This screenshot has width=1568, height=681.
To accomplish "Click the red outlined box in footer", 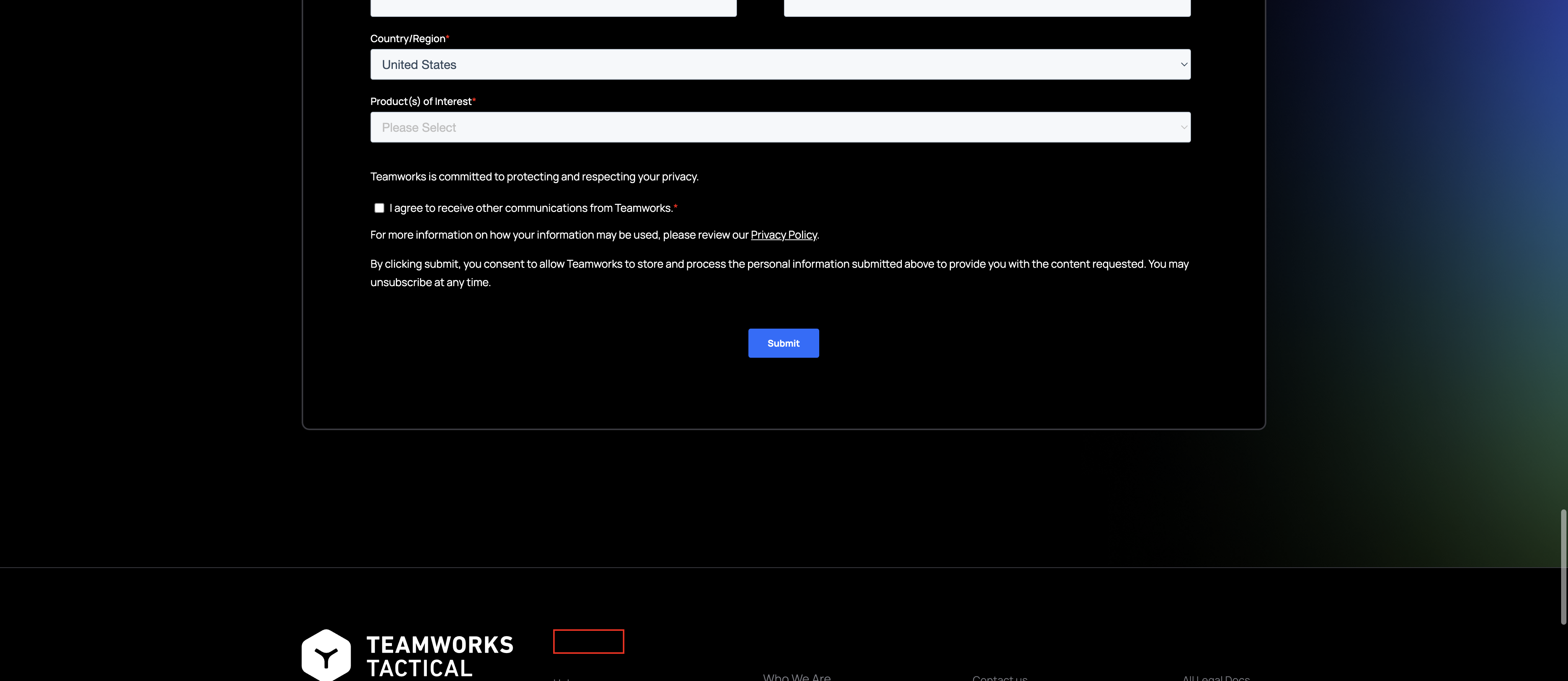I will tap(588, 642).
